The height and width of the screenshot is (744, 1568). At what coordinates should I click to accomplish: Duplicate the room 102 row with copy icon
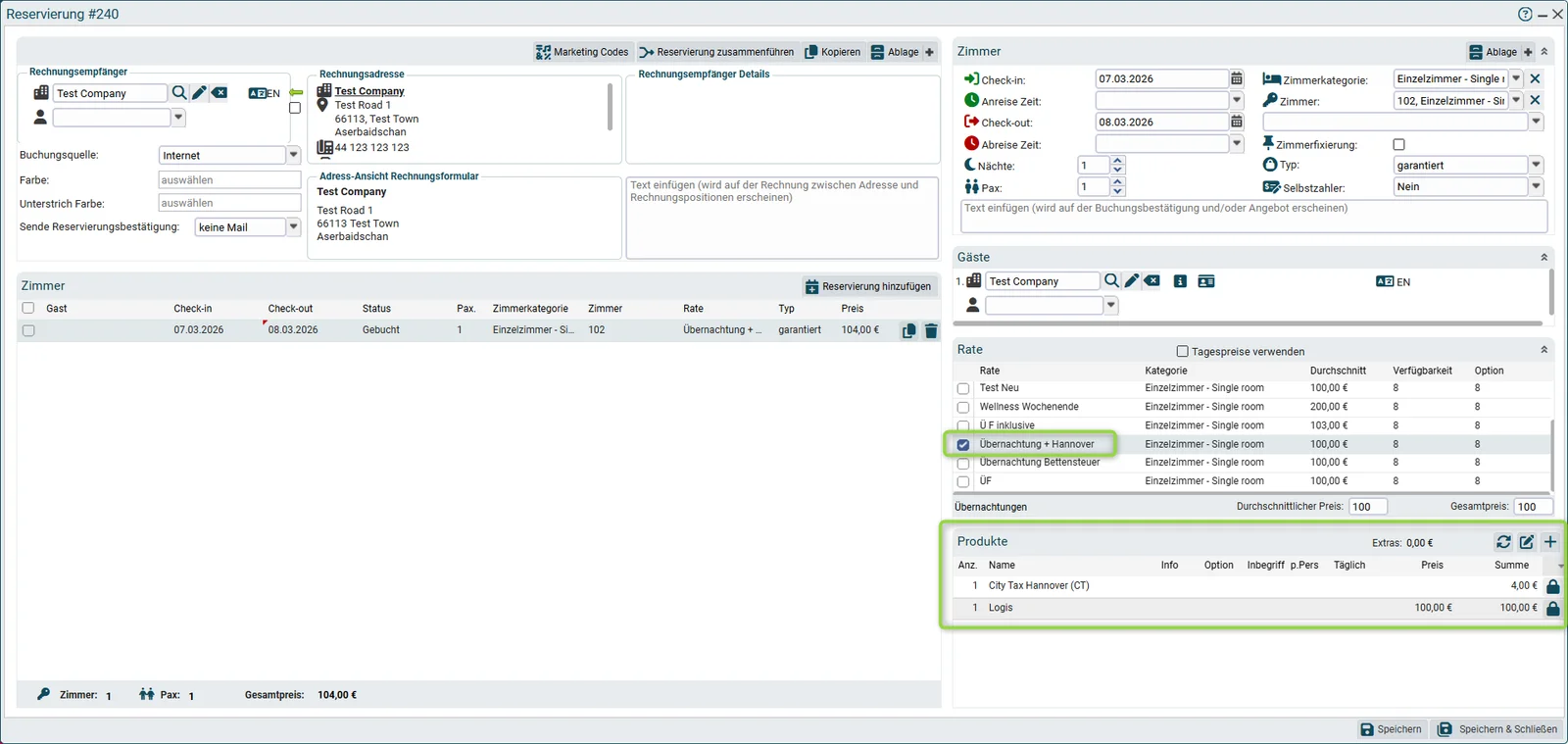[908, 331]
